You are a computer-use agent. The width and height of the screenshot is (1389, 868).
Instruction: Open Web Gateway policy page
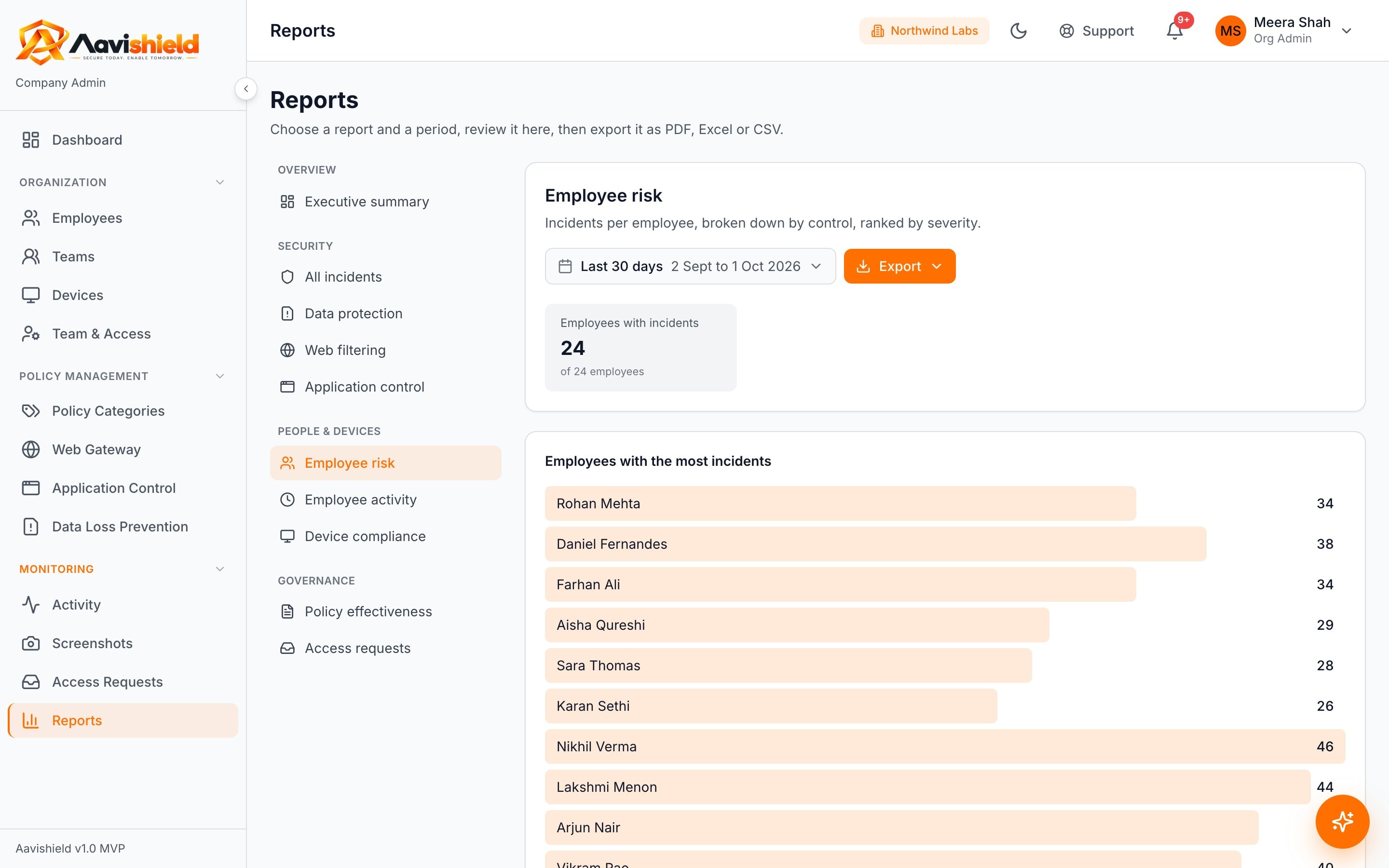(x=123, y=449)
